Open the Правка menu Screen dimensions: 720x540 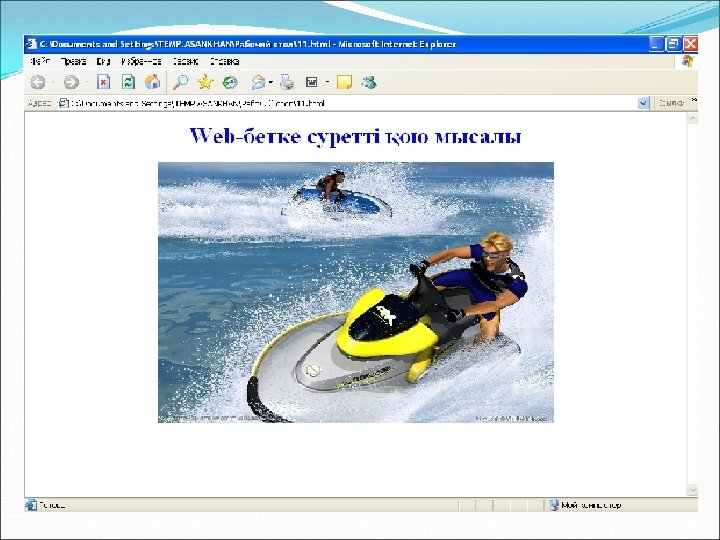click(x=73, y=61)
